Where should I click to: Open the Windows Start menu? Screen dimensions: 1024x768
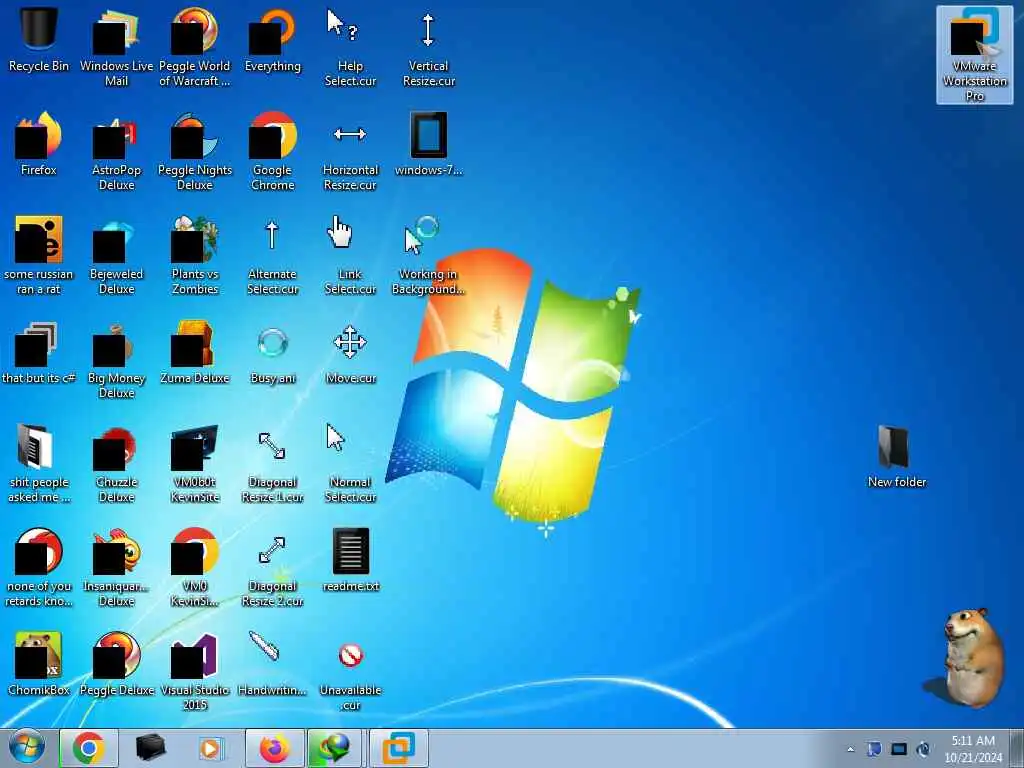27,748
